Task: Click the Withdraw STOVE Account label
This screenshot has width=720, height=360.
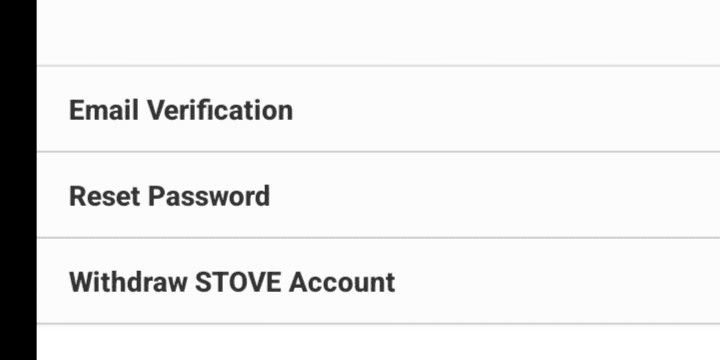Action: (232, 282)
